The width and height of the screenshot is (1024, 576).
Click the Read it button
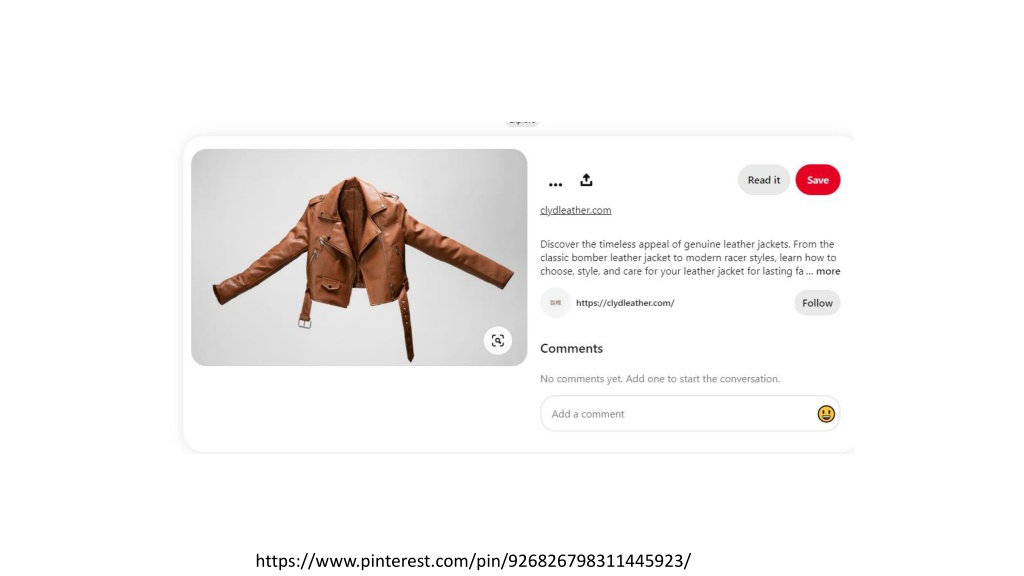pos(763,180)
